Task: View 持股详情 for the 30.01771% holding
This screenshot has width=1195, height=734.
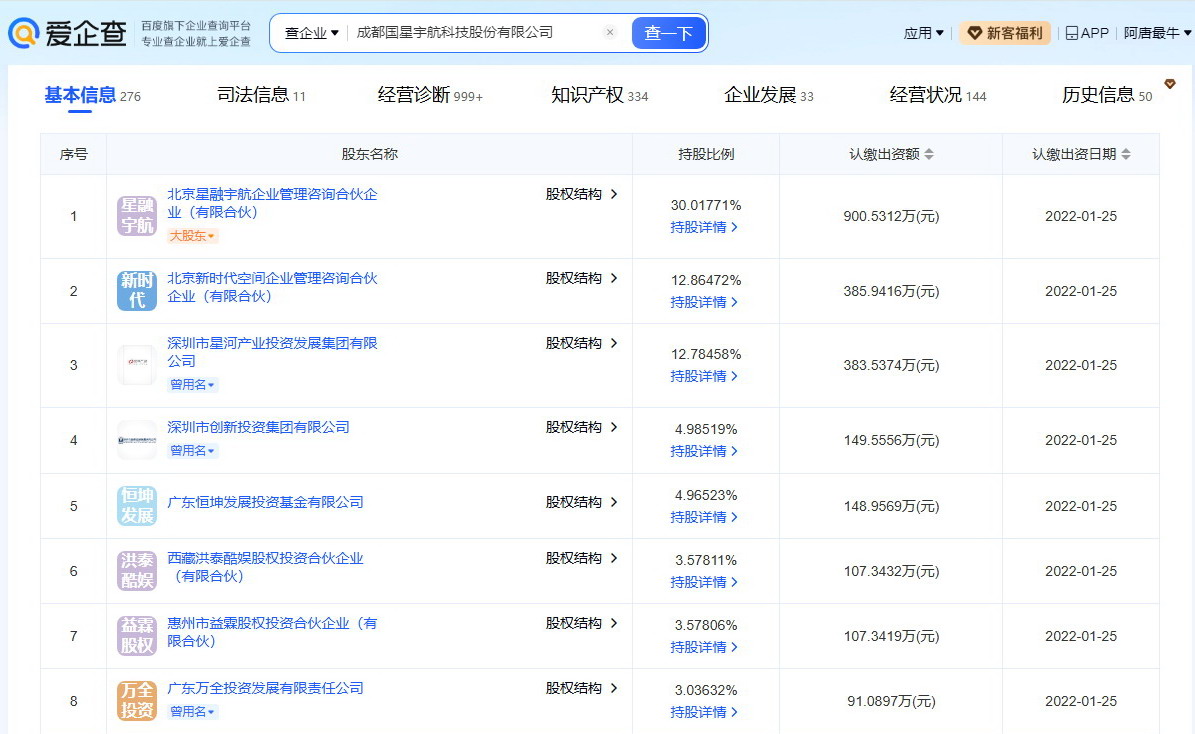Action: 704,227
